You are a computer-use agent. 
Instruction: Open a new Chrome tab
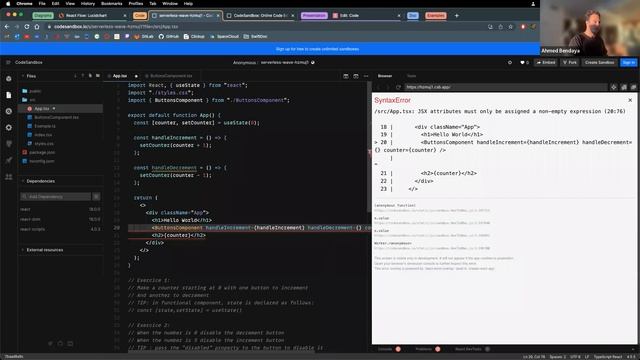tap(457, 16)
